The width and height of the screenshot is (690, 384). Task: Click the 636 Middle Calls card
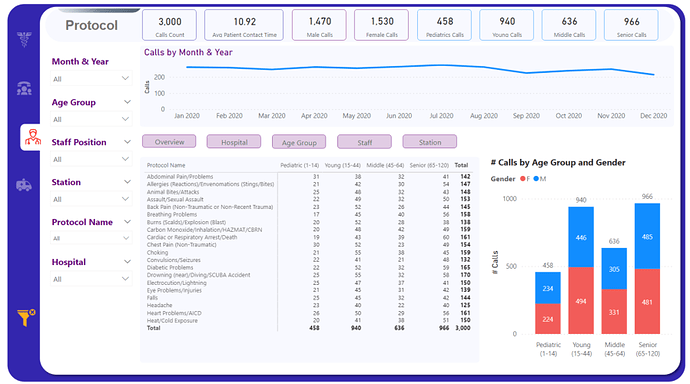point(569,26)
